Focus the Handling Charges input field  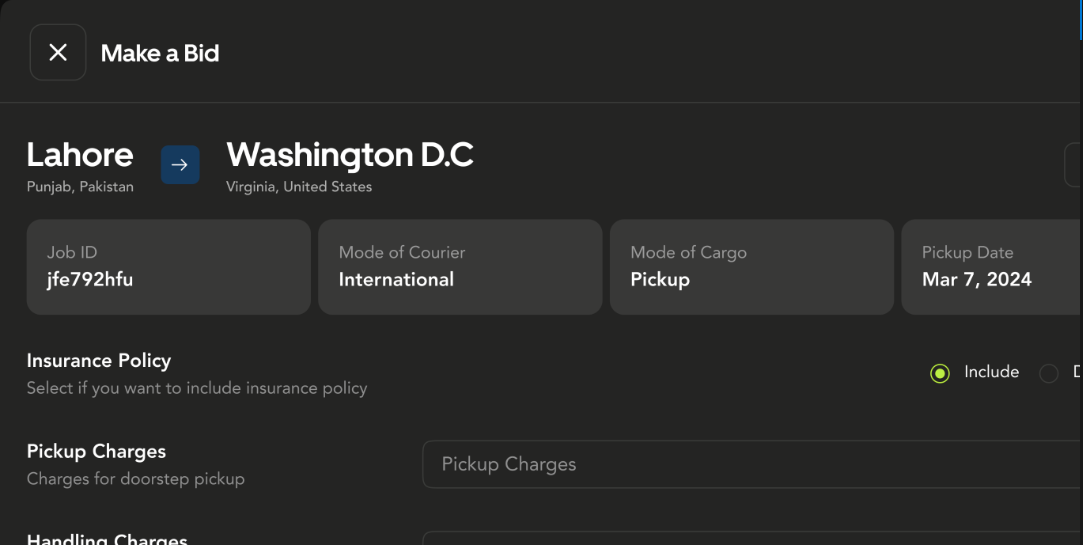click(x=750, y=538)
